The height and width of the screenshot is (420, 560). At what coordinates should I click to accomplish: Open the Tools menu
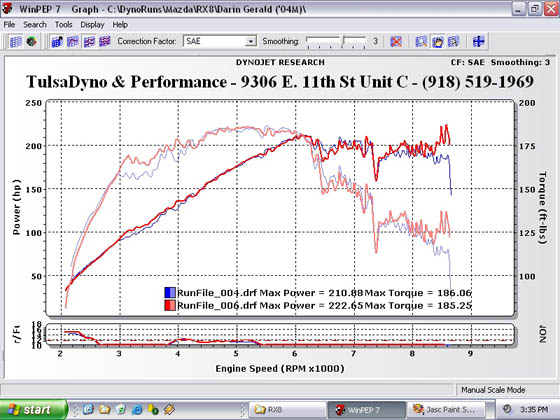(x=63, y=25)
